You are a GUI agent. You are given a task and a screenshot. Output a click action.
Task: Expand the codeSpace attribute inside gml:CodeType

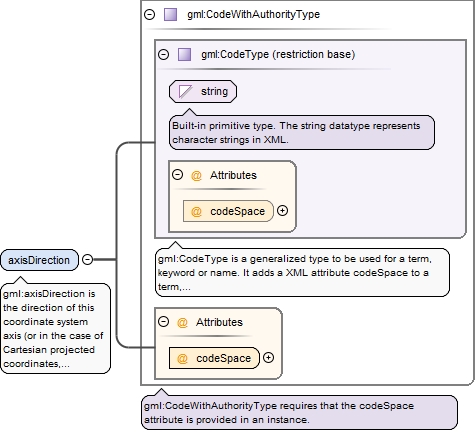click(x=283, y=211)
